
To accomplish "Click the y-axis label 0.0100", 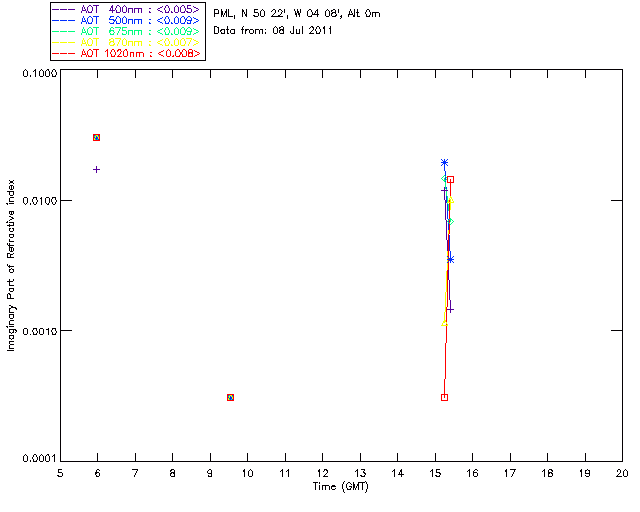I will tap(40, 201).
